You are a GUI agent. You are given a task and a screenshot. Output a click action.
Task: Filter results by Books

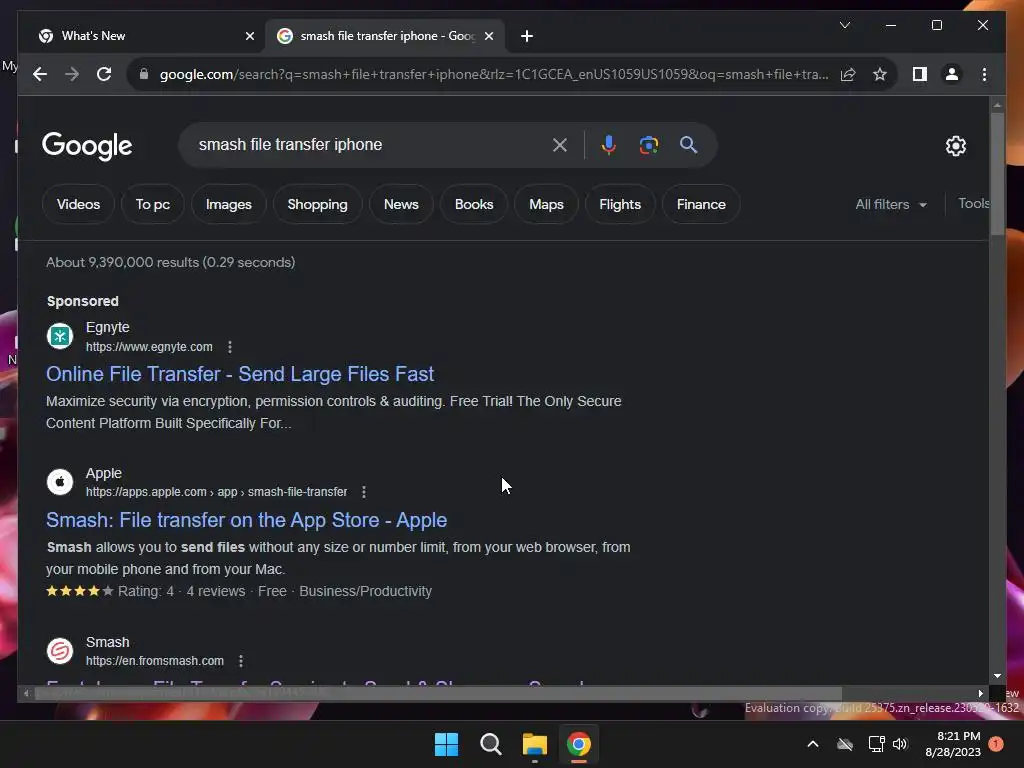coord(474,204)
